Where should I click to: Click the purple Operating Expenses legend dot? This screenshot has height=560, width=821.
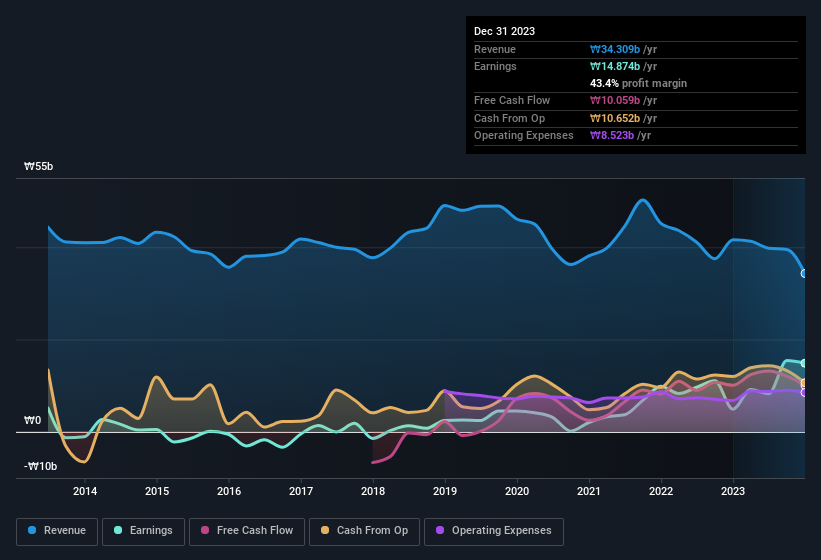pos(440,530)
